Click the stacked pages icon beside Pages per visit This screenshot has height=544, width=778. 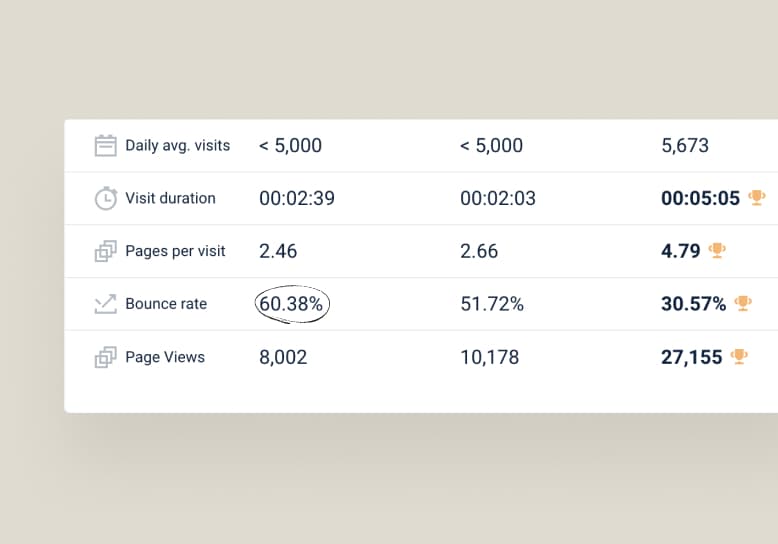click(x=105, y=251)
